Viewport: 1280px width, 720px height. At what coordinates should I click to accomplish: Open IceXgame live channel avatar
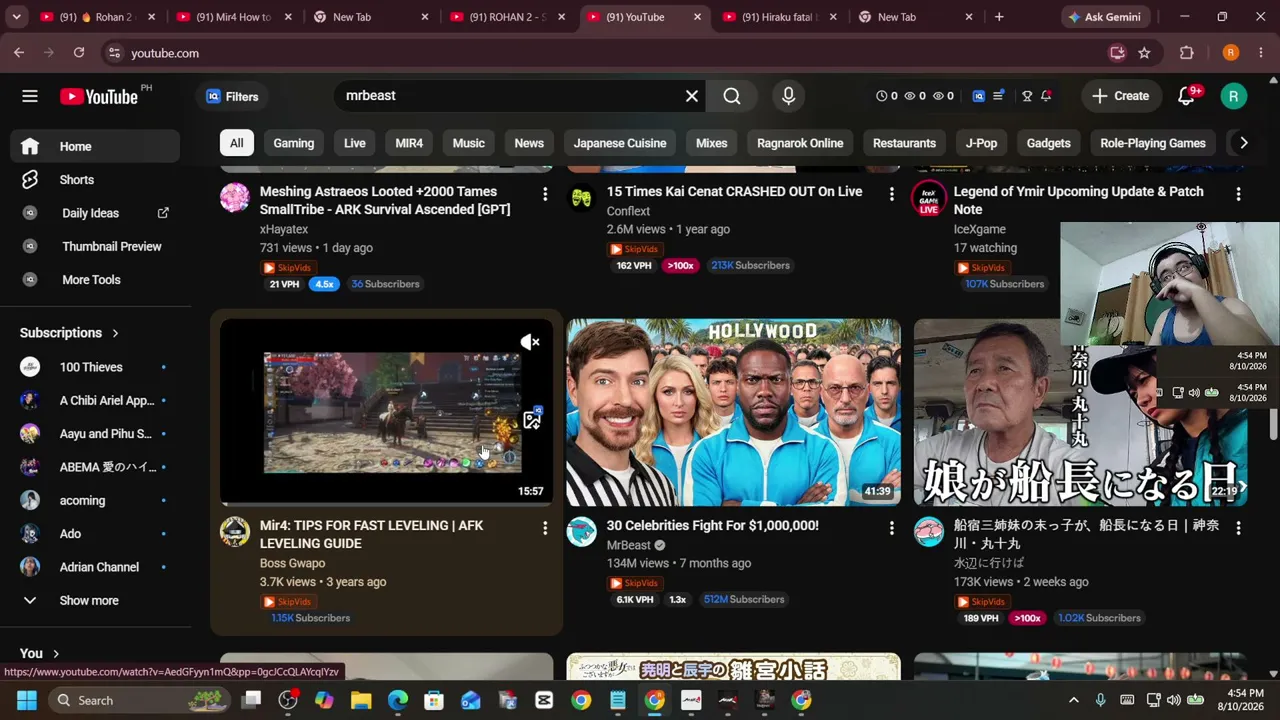pos(929,198)
